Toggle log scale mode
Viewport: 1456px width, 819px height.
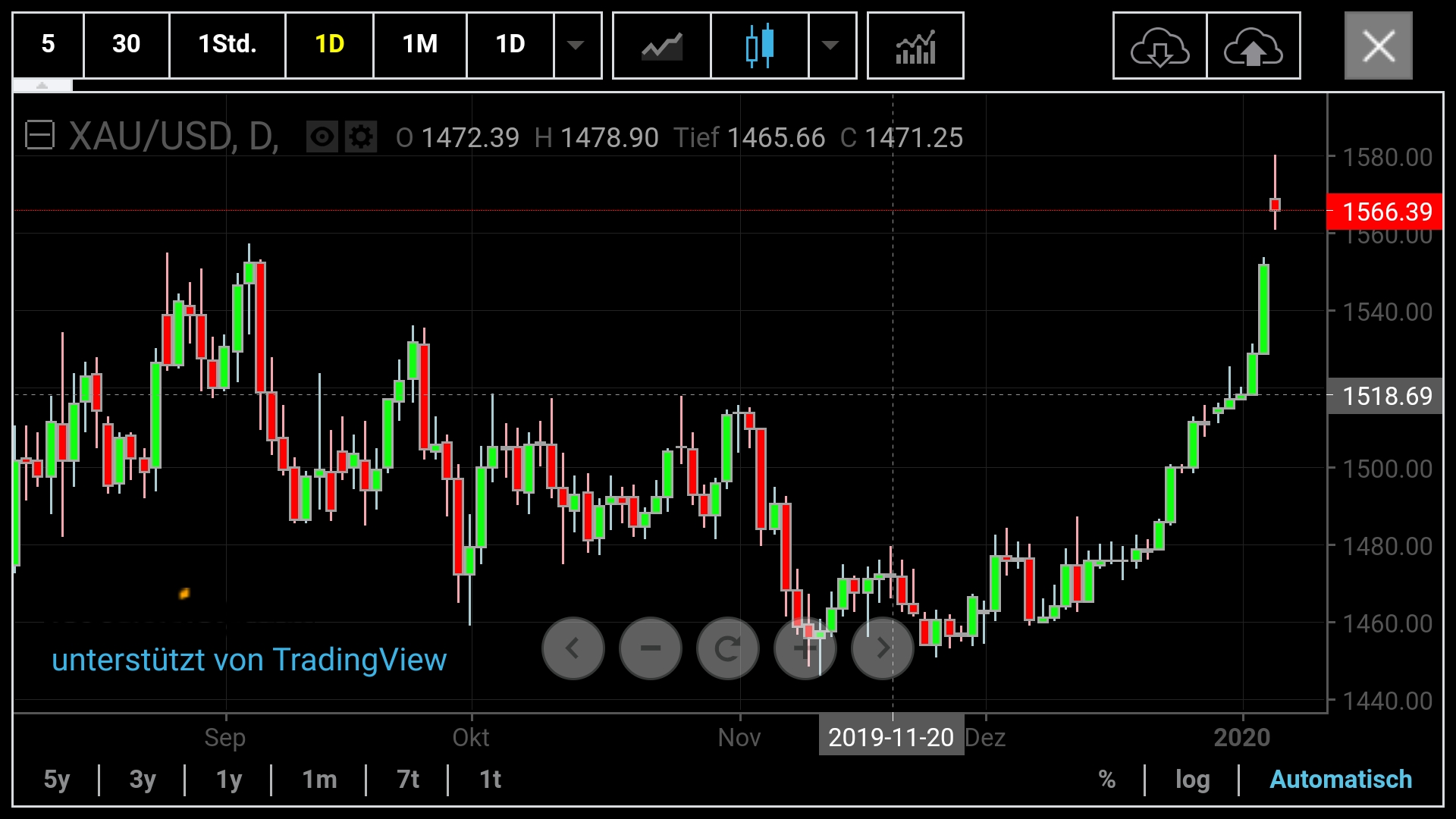[1192, 780]
